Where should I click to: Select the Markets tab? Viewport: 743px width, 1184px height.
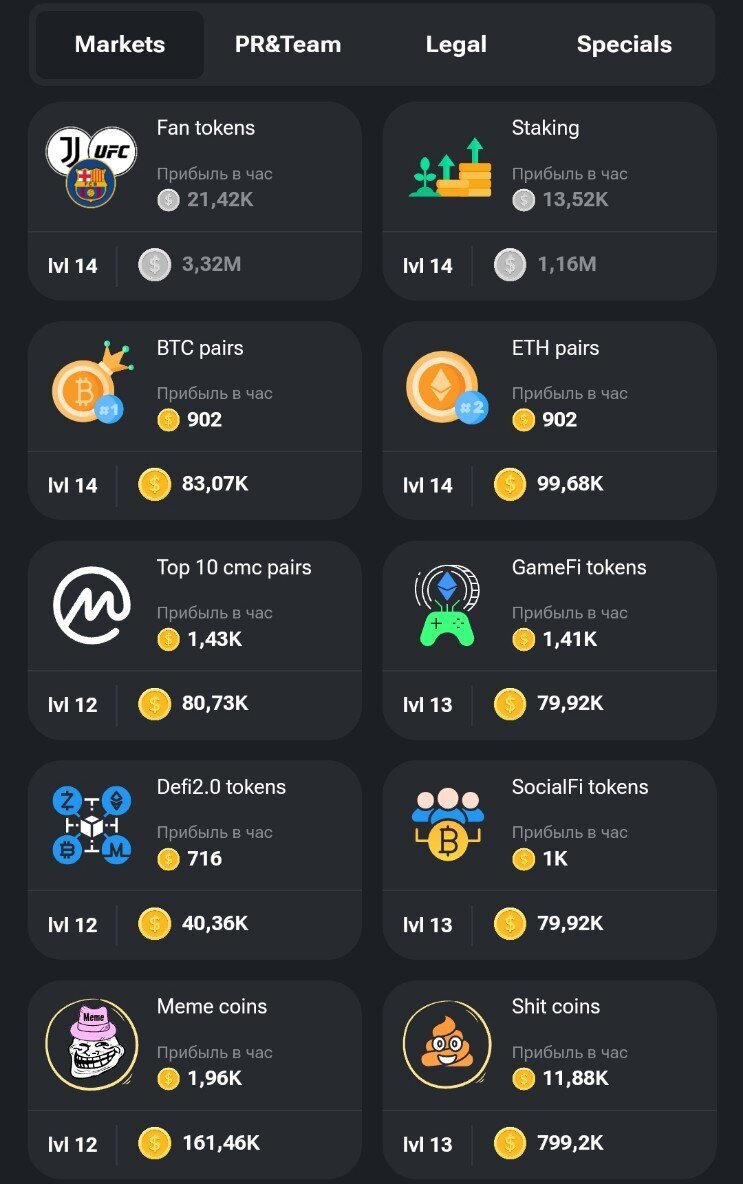coord(120,45)
